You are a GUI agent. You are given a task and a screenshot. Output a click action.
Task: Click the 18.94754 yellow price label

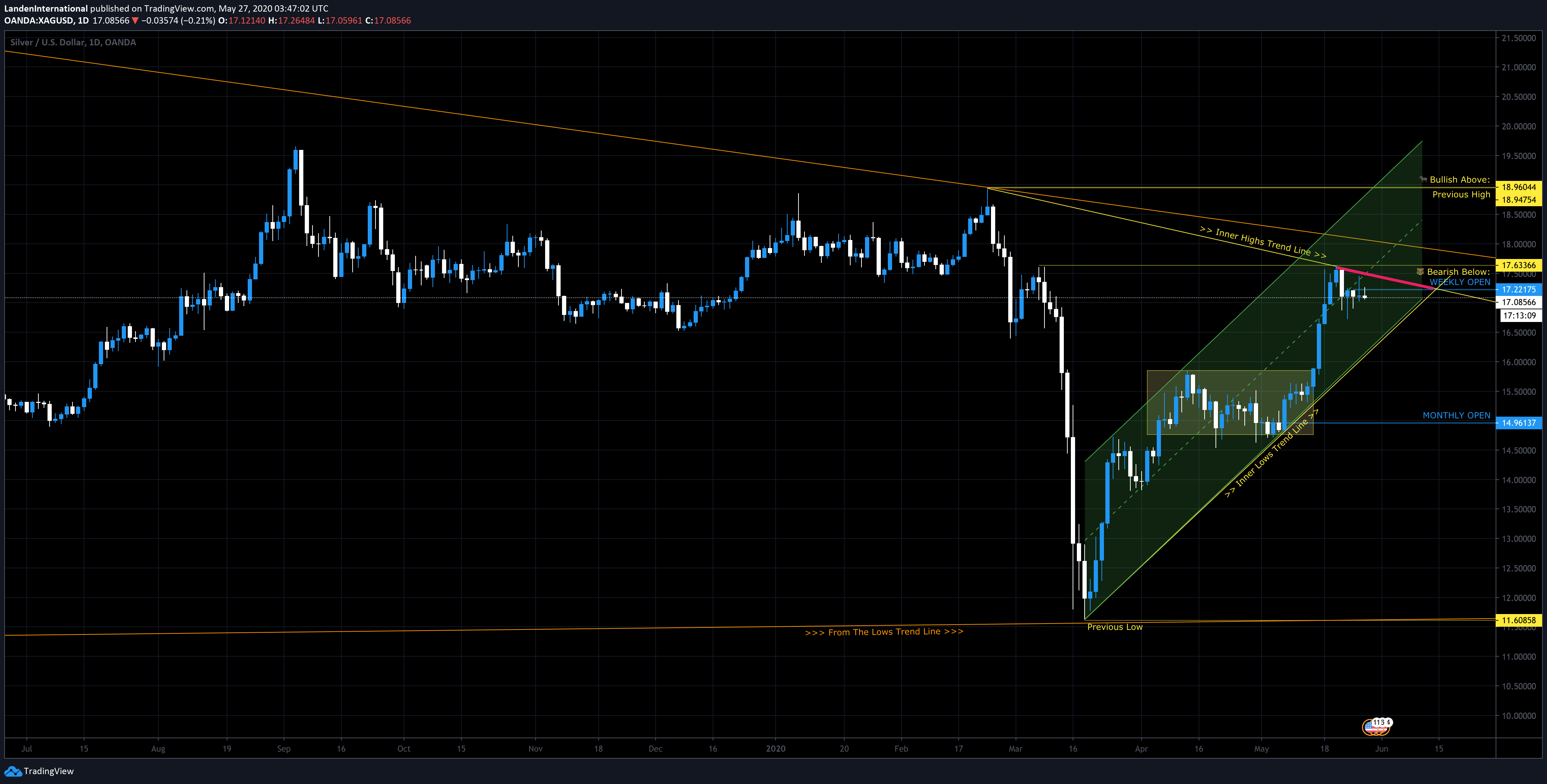[x=1518, y=200]
